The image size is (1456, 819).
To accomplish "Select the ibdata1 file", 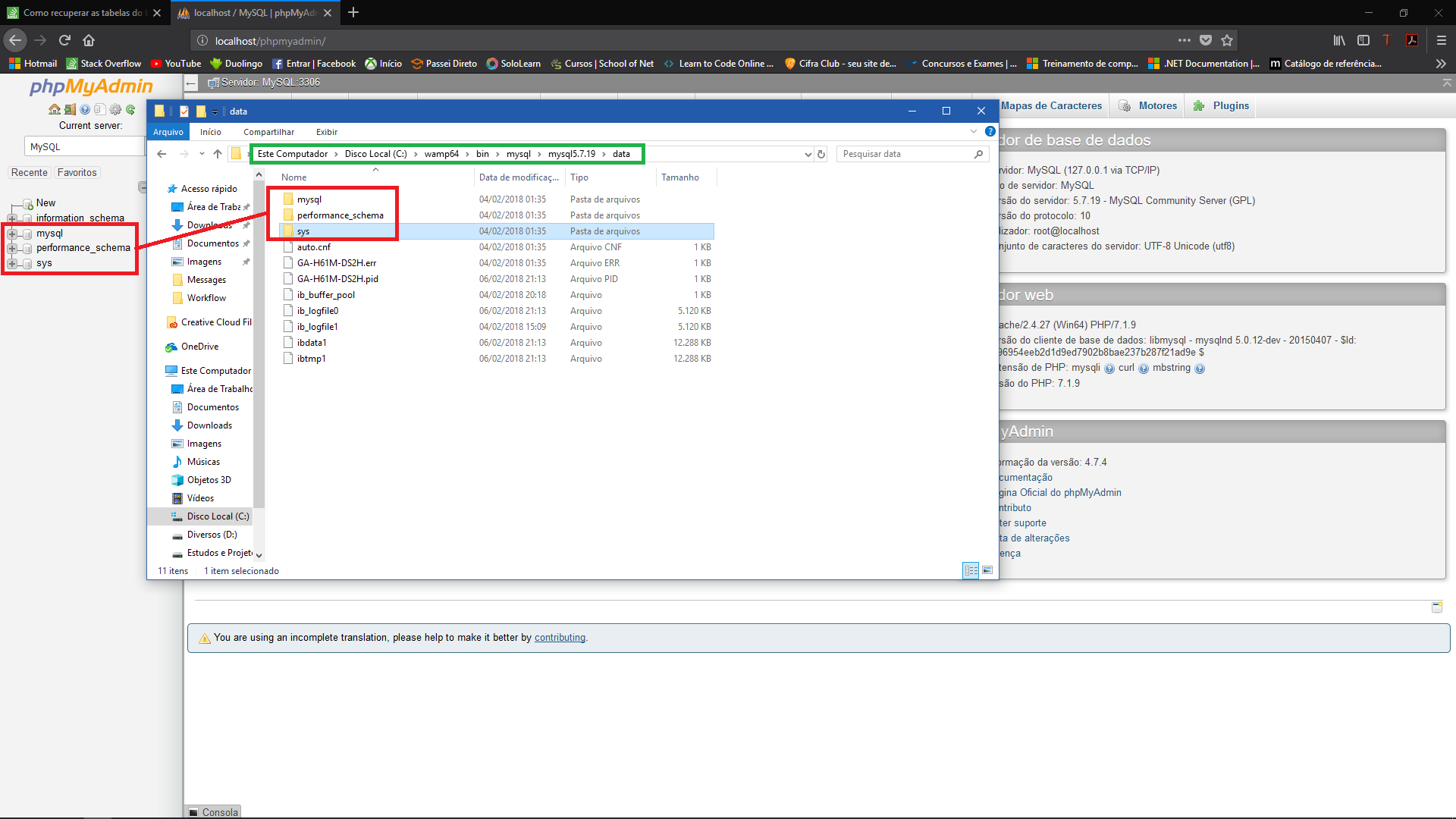I will click(x=312, y=343).
